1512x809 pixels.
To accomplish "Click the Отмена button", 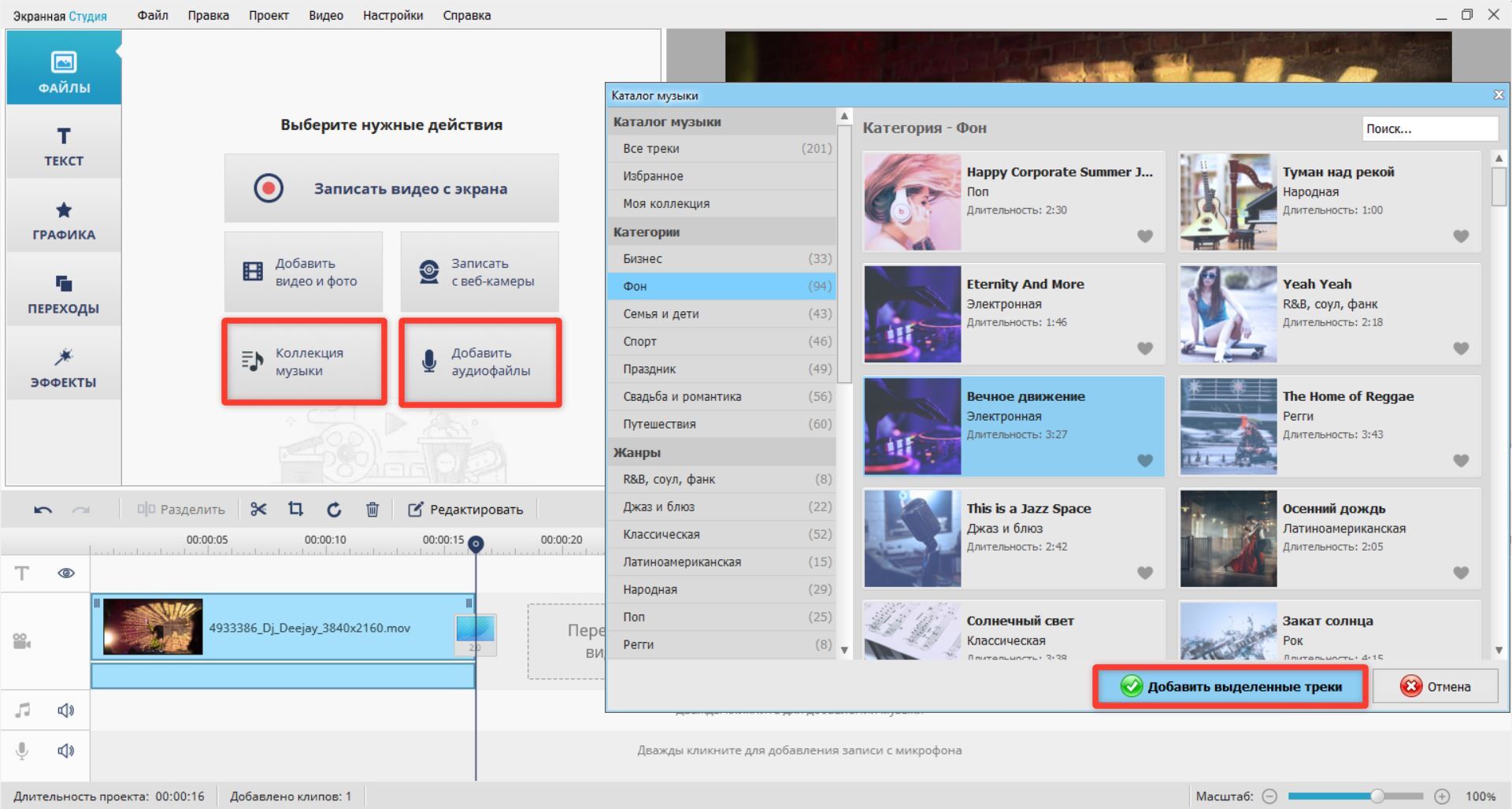I will click(x=1435, y=687).
